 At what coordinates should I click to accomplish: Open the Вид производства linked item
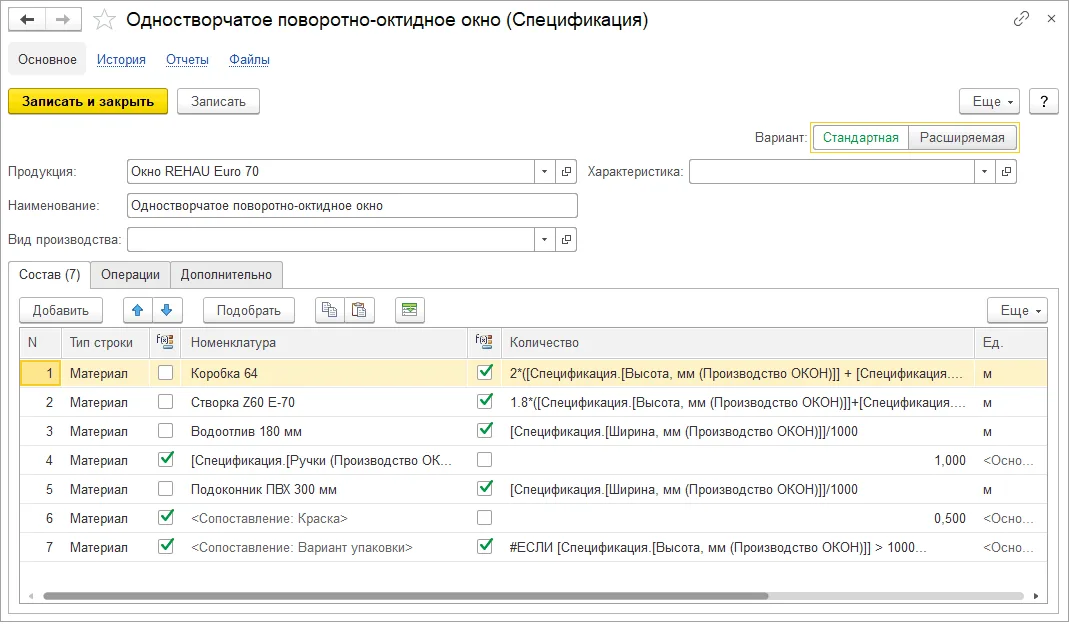point(566,240)
